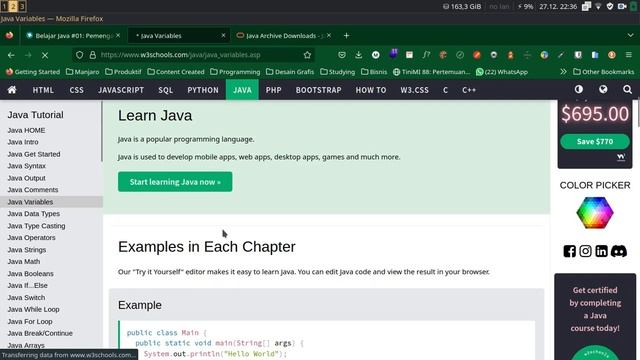Screen dimensions: 640x360
Task: Select JAVASCRIPT in the top navigation
Action: pyautogui.click(x=121, y=90)
